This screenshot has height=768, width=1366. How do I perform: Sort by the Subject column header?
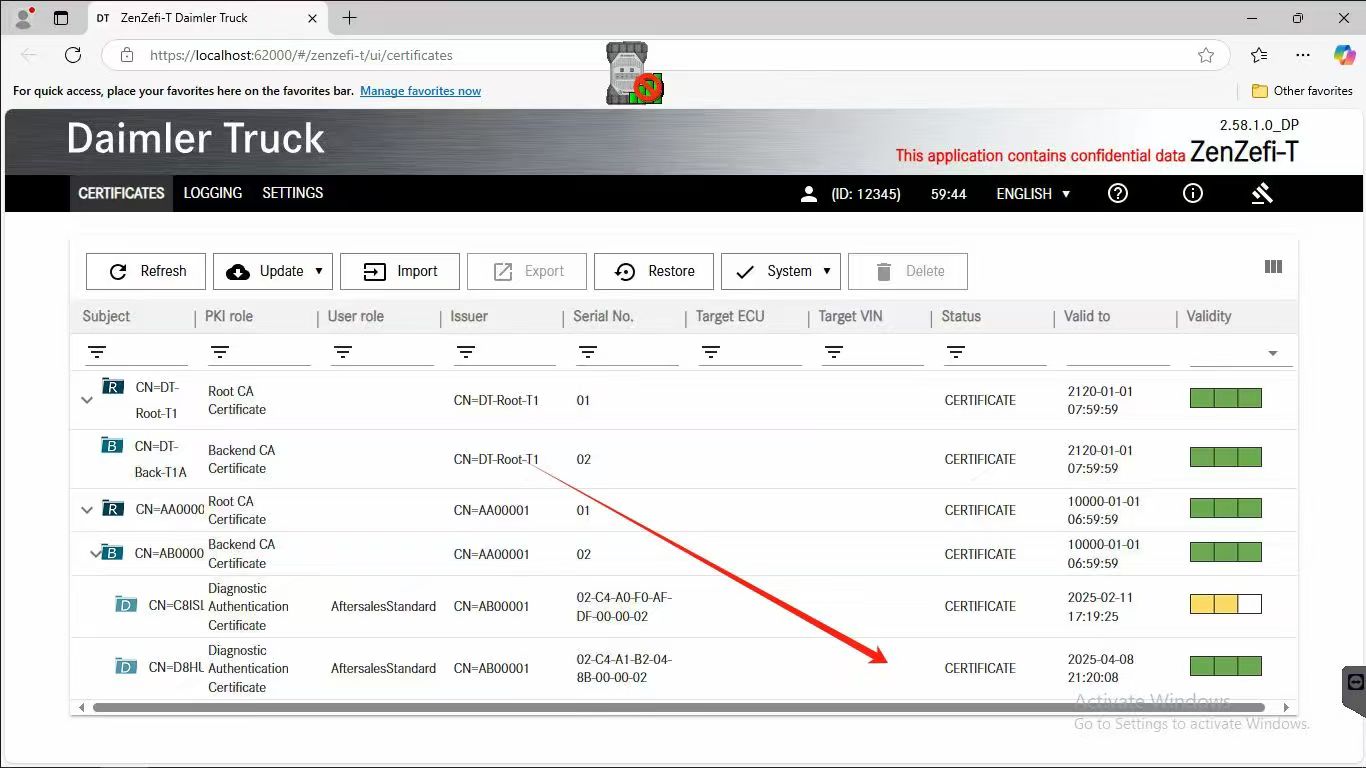tap(106, 316)
